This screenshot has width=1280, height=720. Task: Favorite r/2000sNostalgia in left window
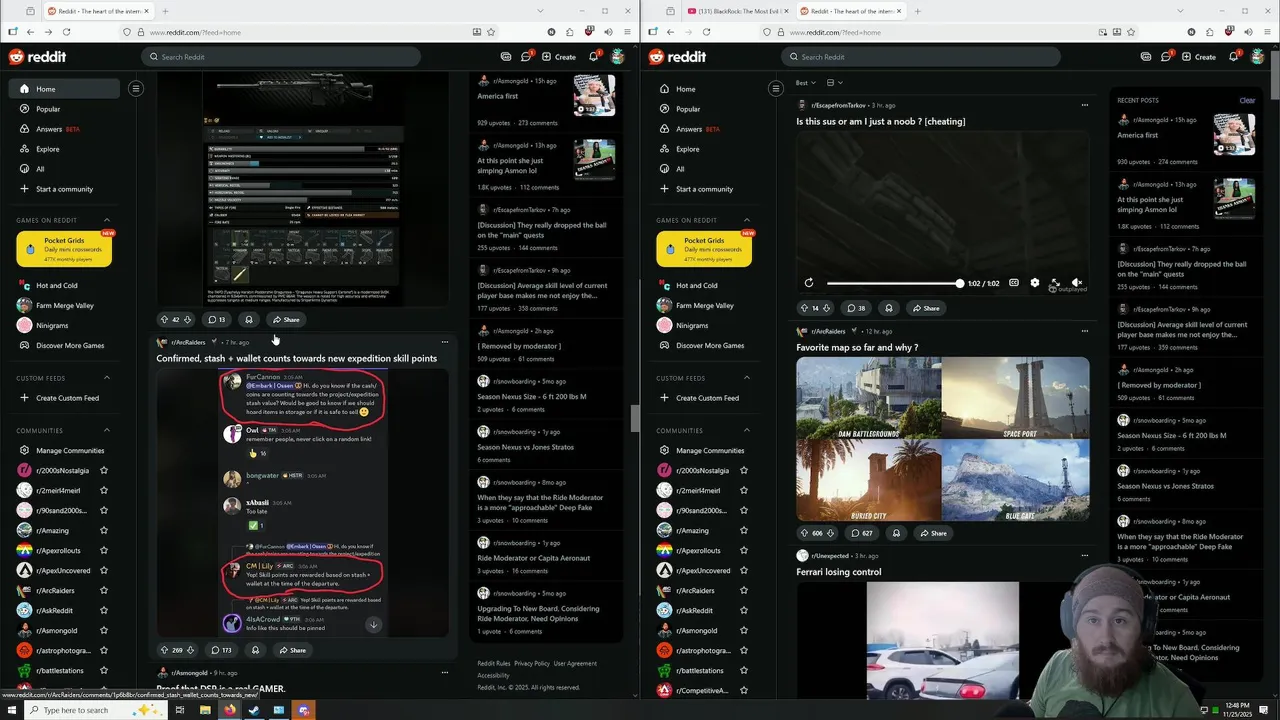pyautogui.click(x=104, y=471)
